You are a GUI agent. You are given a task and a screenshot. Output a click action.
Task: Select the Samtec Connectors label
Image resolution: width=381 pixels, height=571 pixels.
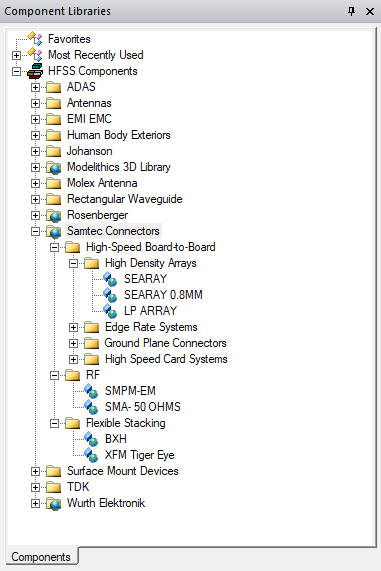pos(113,231)
